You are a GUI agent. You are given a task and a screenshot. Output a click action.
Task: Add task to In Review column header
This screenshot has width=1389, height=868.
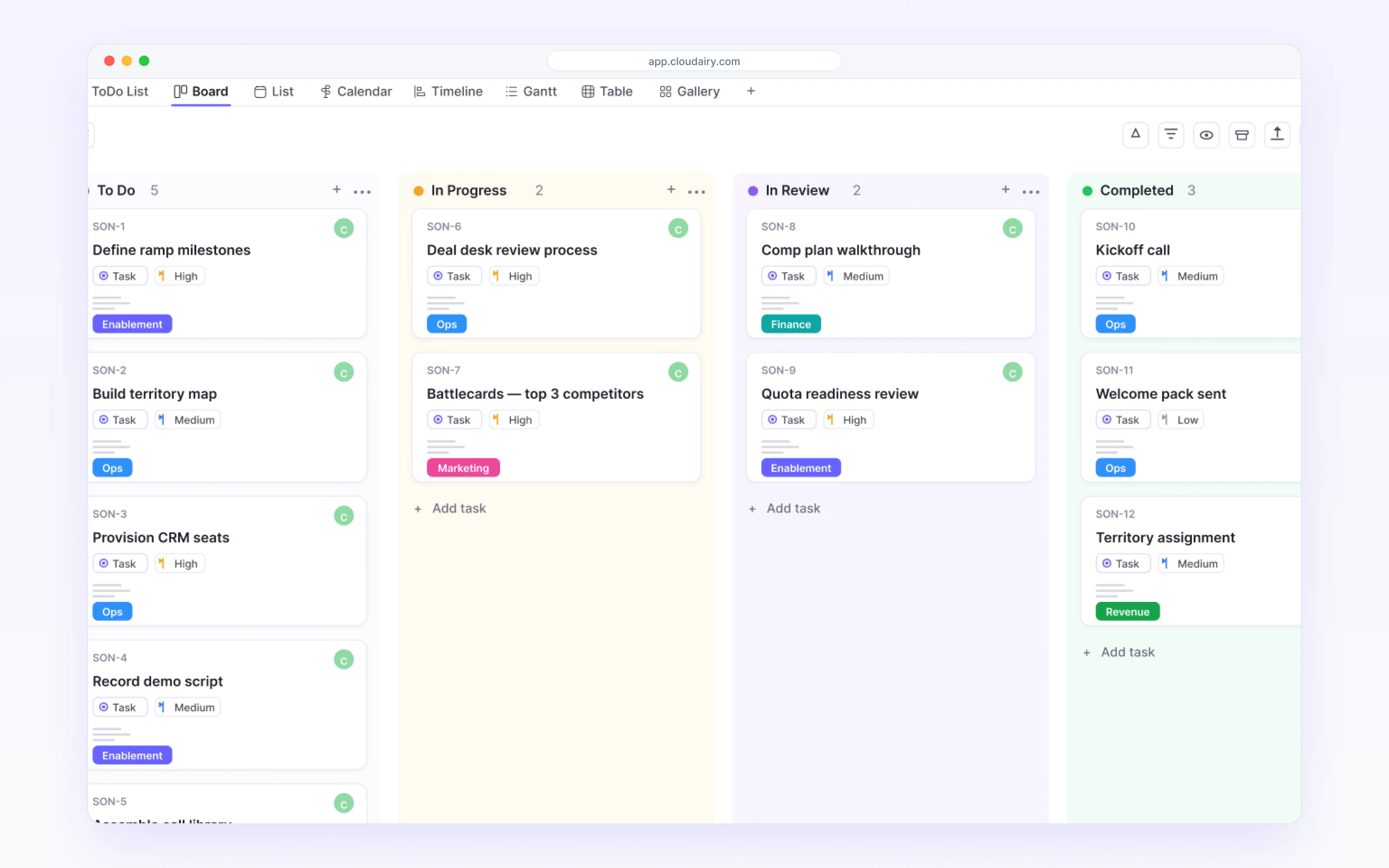(1006, 190)
